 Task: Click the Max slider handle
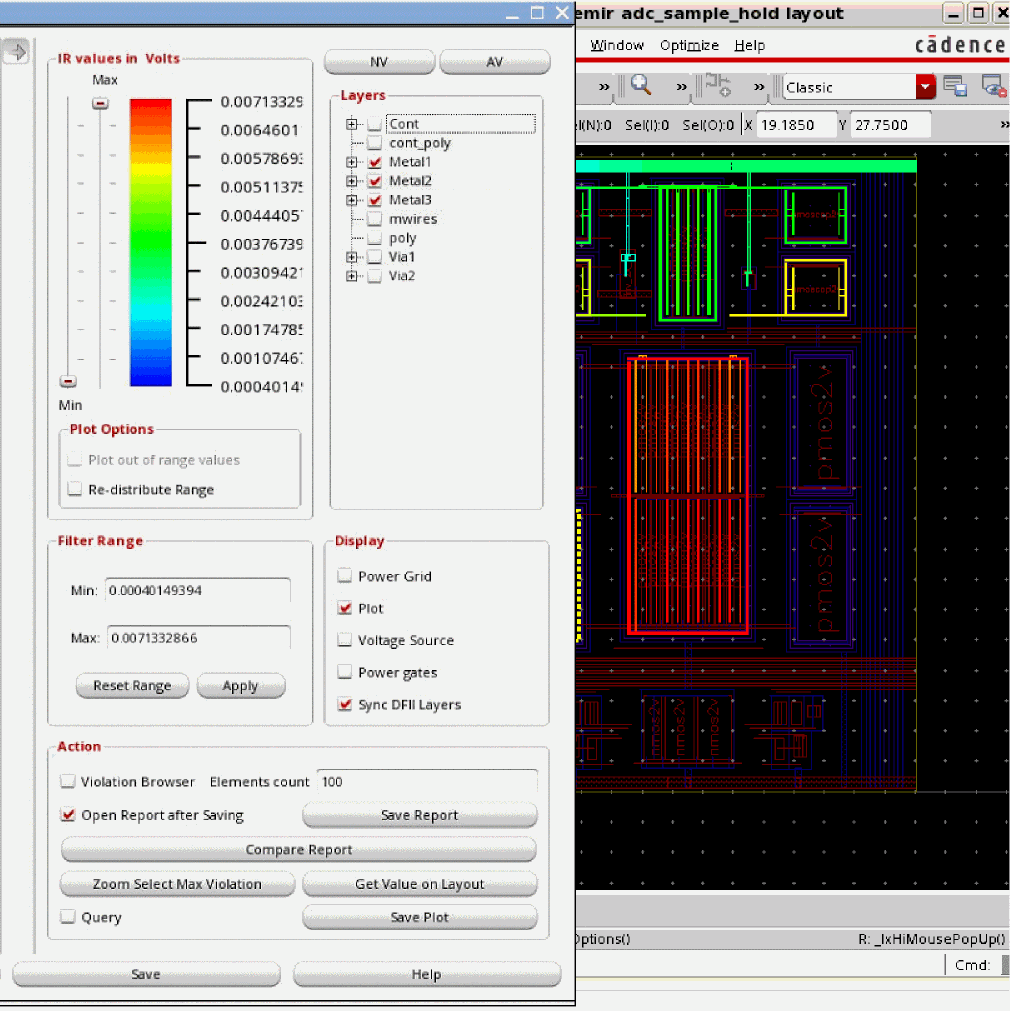pos(100,103)
